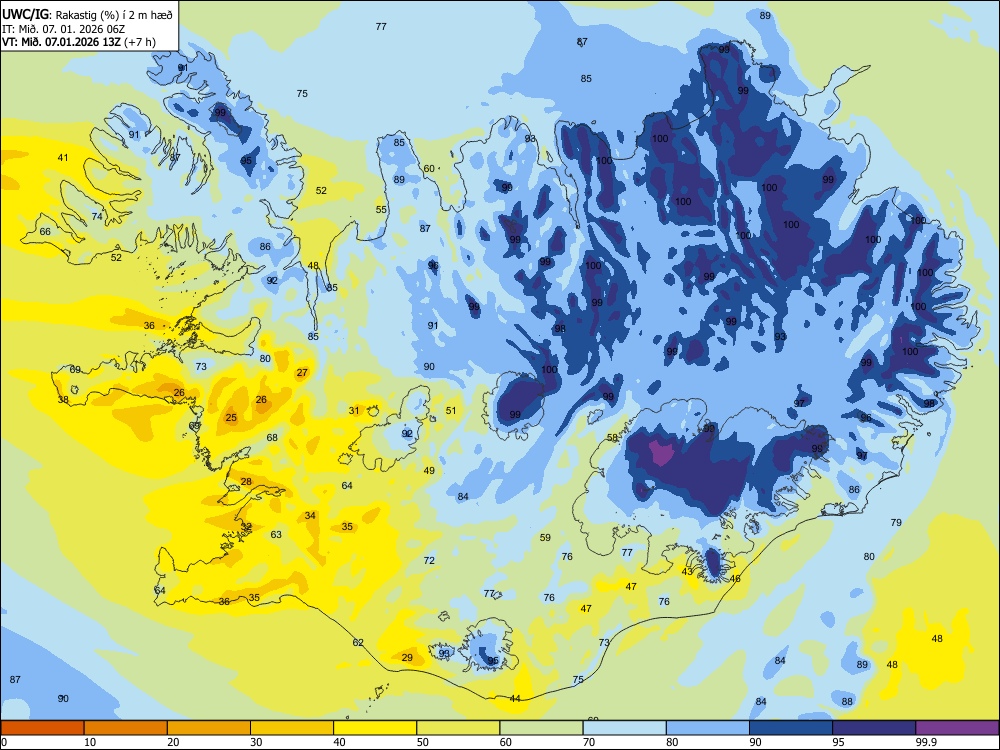Click the map value '44' at the southern tip
The image size is (1000, 750).
click(x=515, y=698)
